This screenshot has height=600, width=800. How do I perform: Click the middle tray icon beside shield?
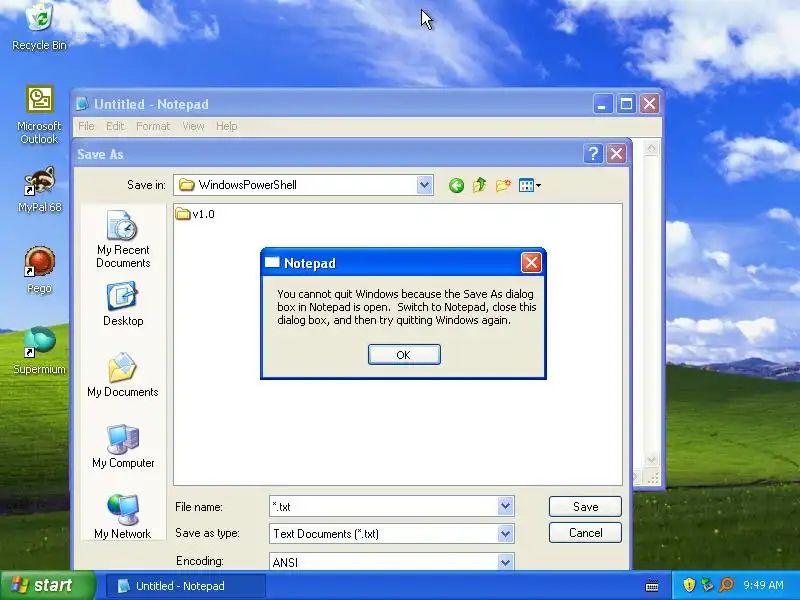(x=707, y=585)
